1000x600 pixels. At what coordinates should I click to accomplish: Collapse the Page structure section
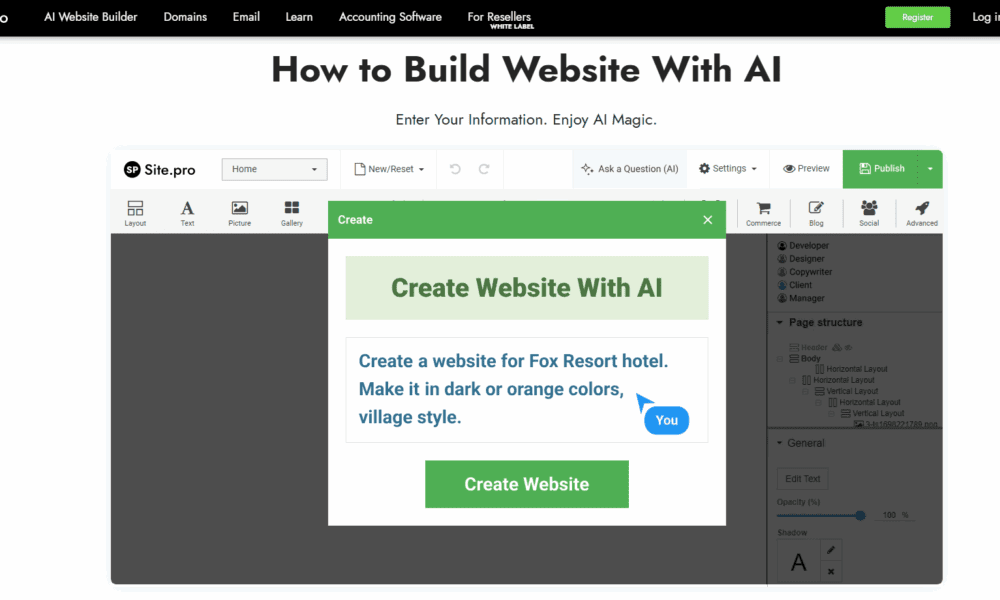pyautogui.click(x=780, y=323)
